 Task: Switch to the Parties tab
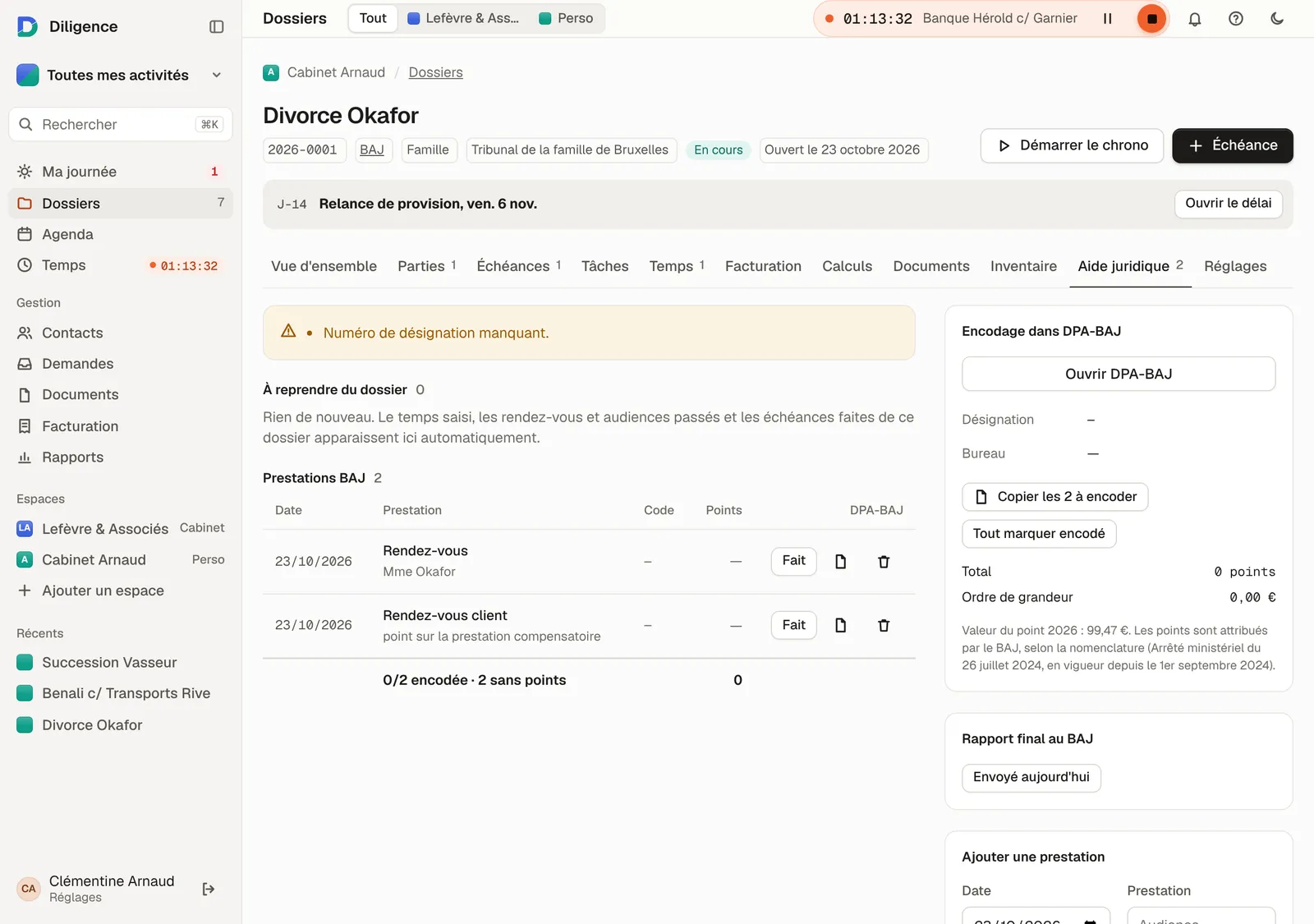coord(426,266)
